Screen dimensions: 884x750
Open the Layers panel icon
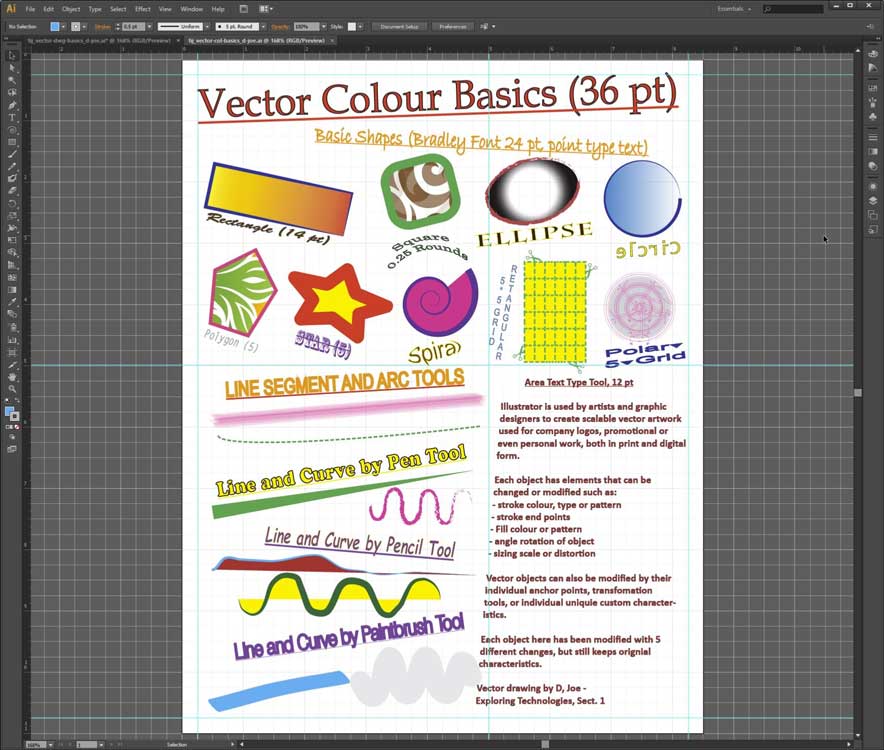coord(872,200)
